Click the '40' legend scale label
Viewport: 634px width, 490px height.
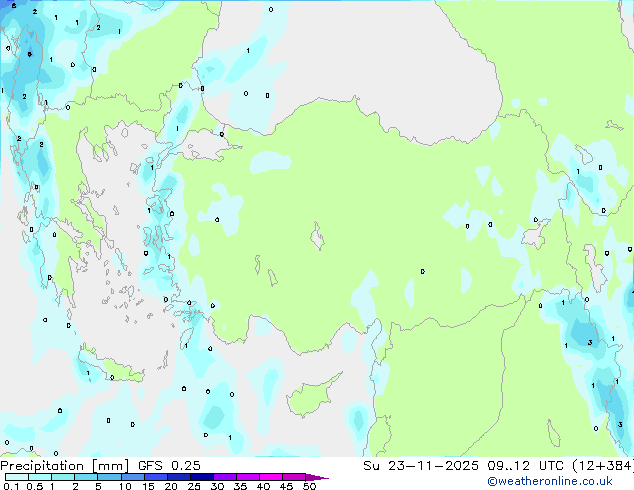pyautogui.click(x=263, y=486)
